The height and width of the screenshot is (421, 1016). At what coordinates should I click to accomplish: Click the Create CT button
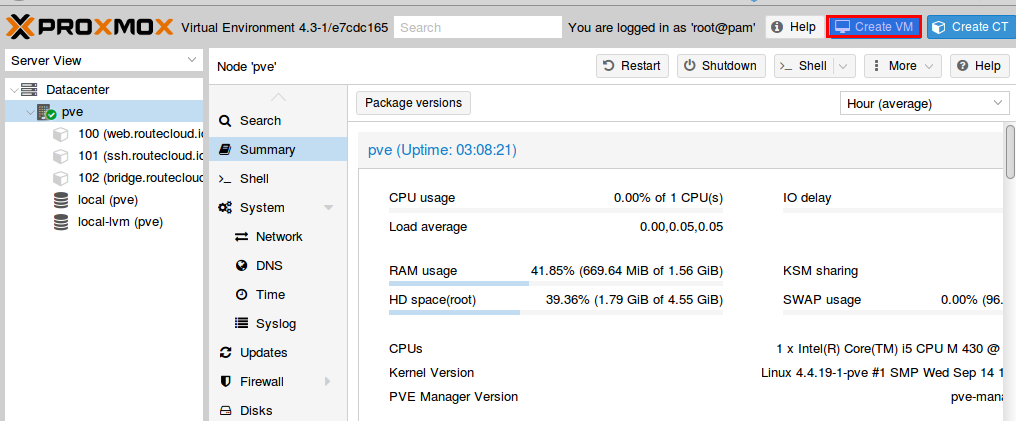point(971,27)
